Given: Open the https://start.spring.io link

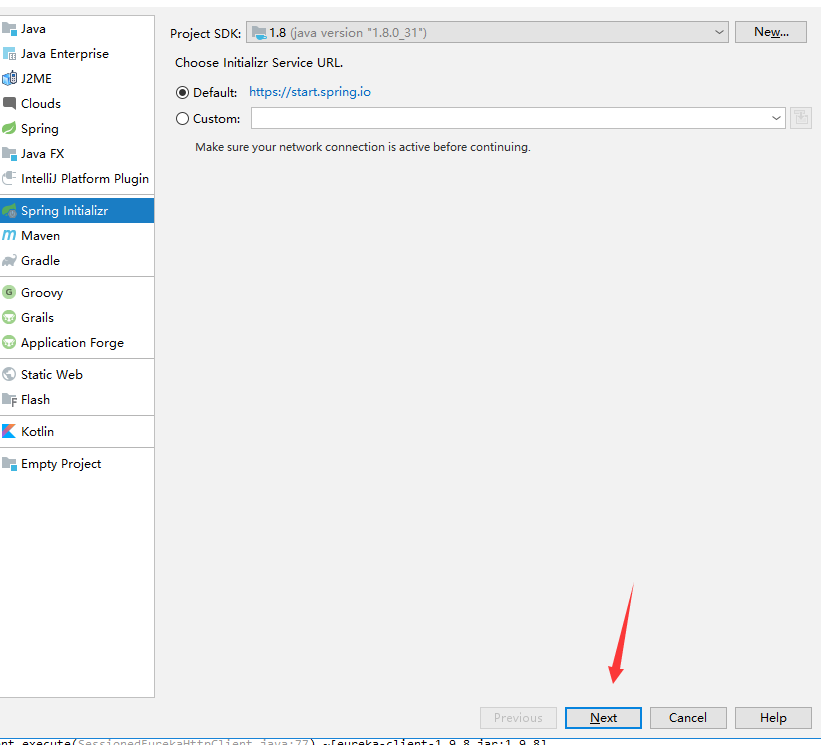Looking at the screenshot, I should coord(310,92).
